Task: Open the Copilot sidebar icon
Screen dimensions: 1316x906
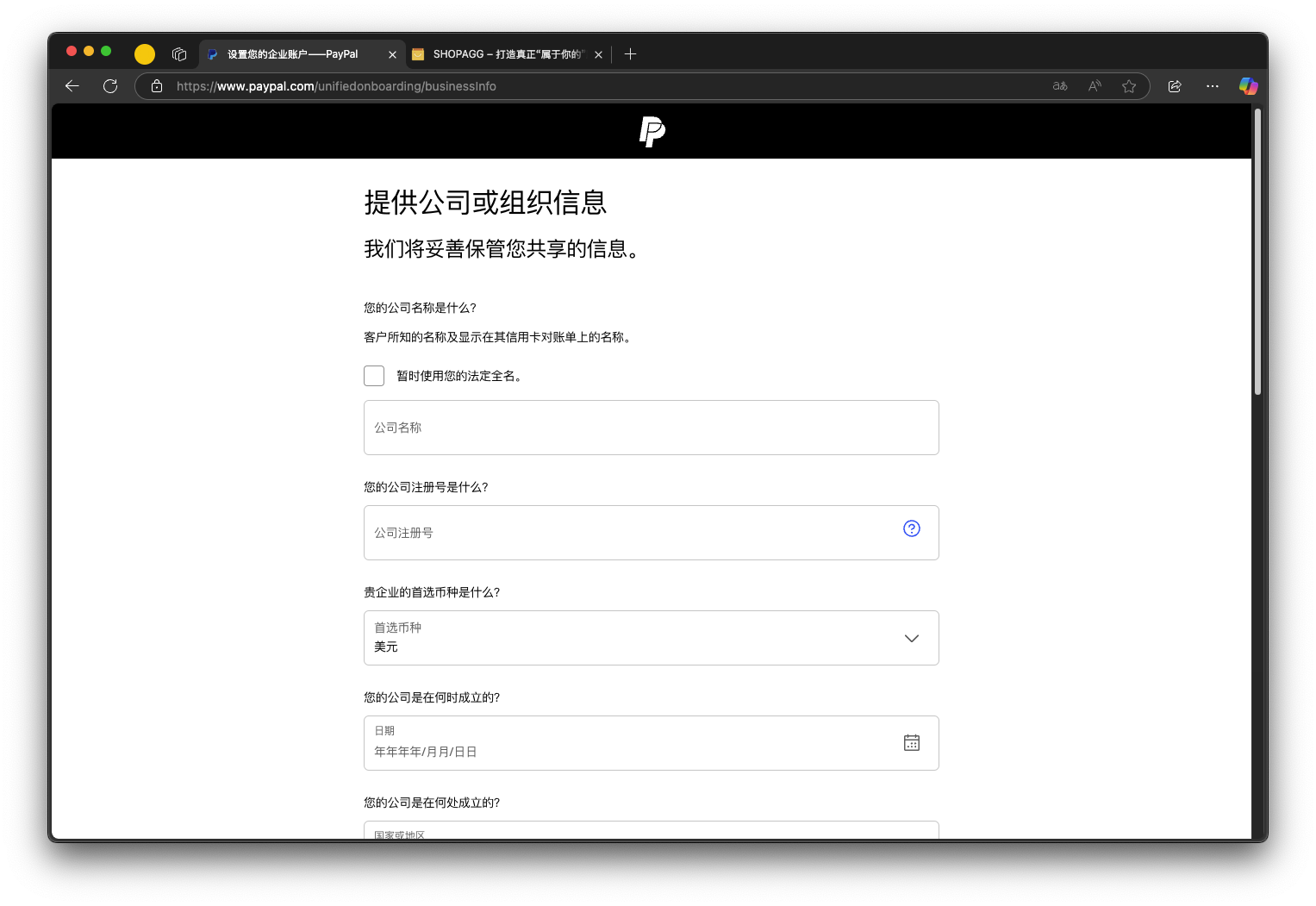Action: pos(1248,85)
